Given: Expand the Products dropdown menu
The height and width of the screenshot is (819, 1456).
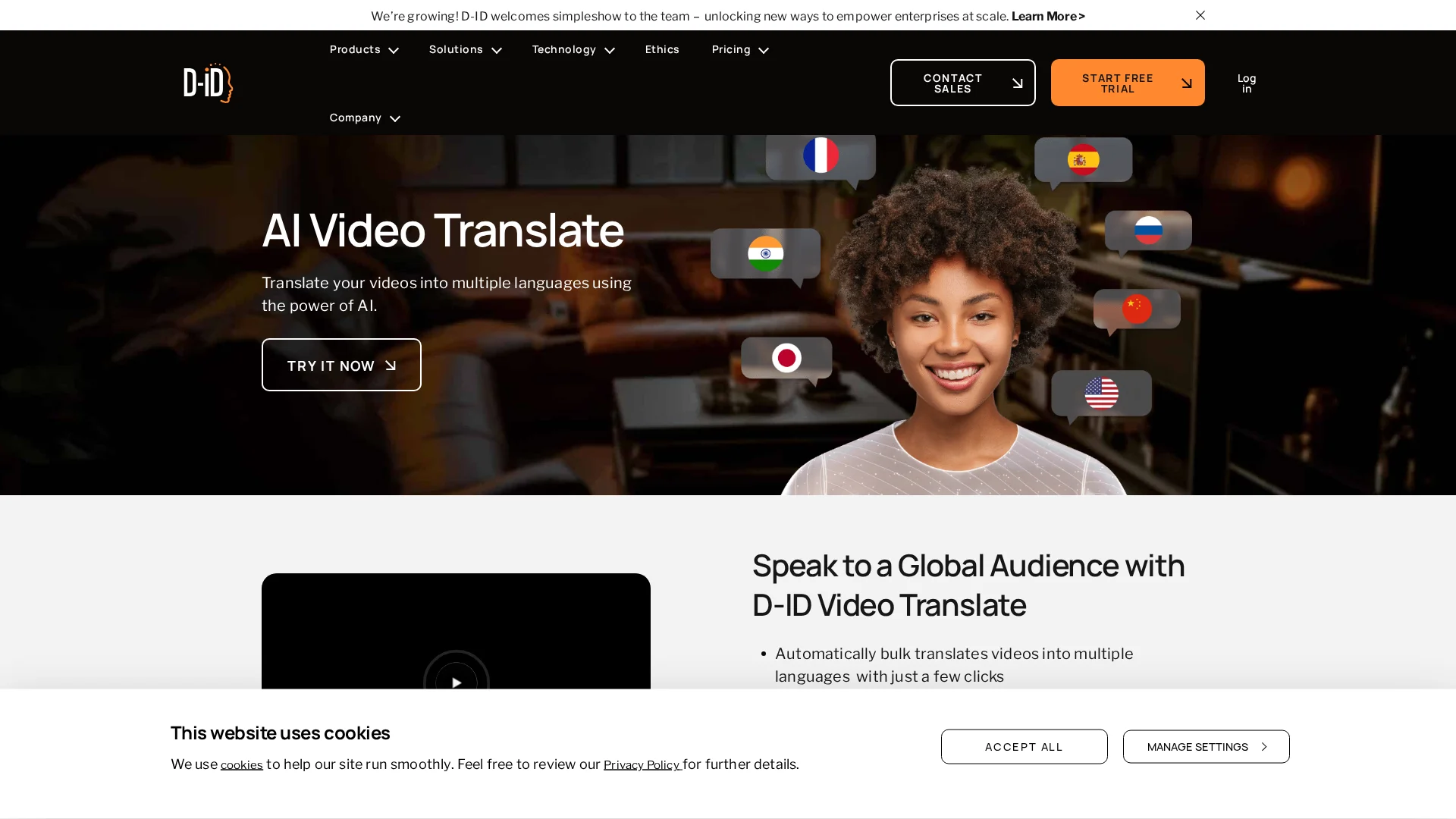Looking at the screenshot, I should pos(363,50).
